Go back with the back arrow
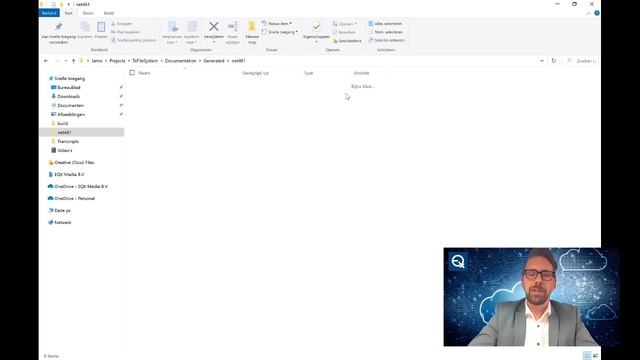The image size is (640, 360). pos(46,61)
